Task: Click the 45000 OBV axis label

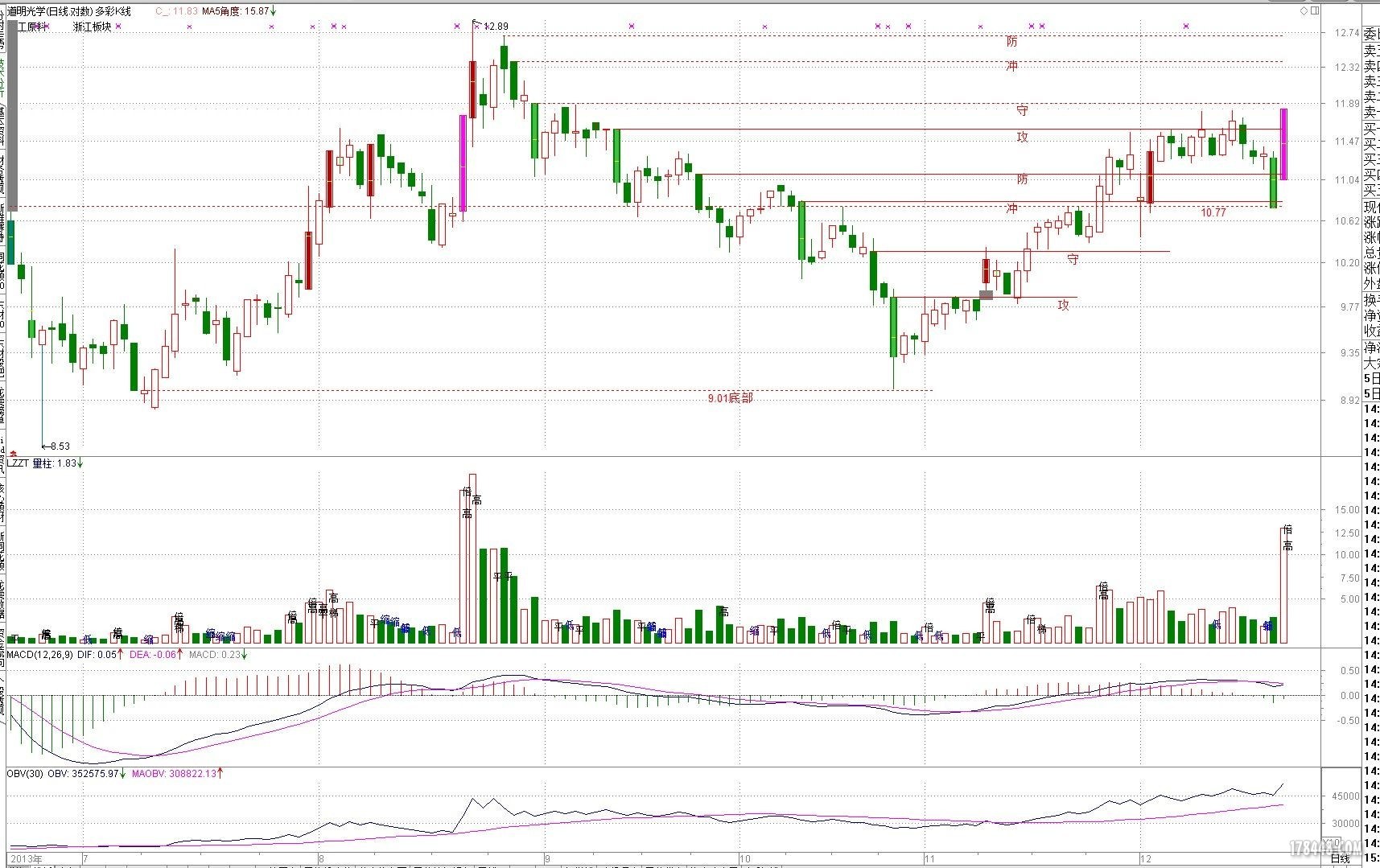Action: [1346, 796]
